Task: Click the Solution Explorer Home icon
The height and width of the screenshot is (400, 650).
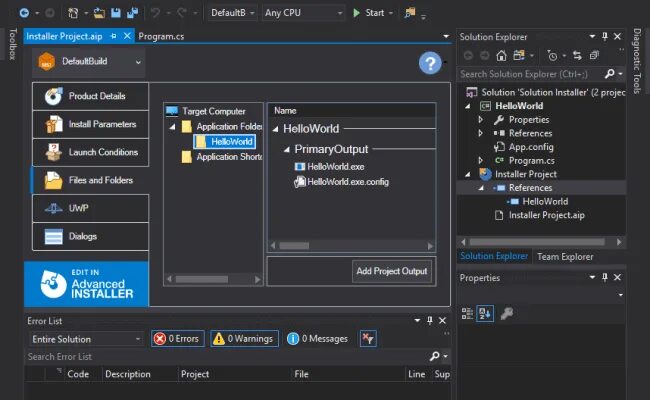Action: coord(501,56)
